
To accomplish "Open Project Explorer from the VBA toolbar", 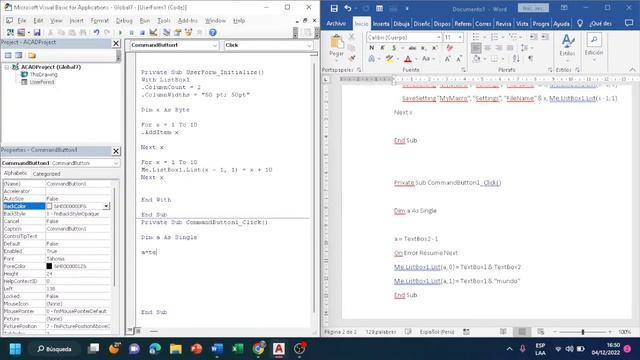I will (167, 32).
